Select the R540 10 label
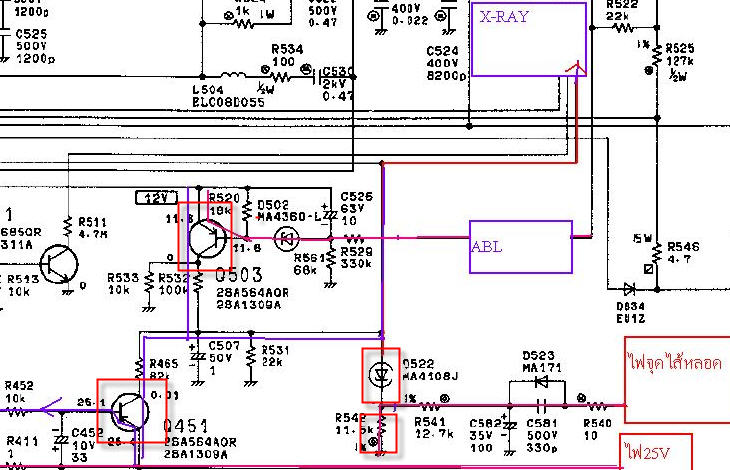 pos(597,430)
